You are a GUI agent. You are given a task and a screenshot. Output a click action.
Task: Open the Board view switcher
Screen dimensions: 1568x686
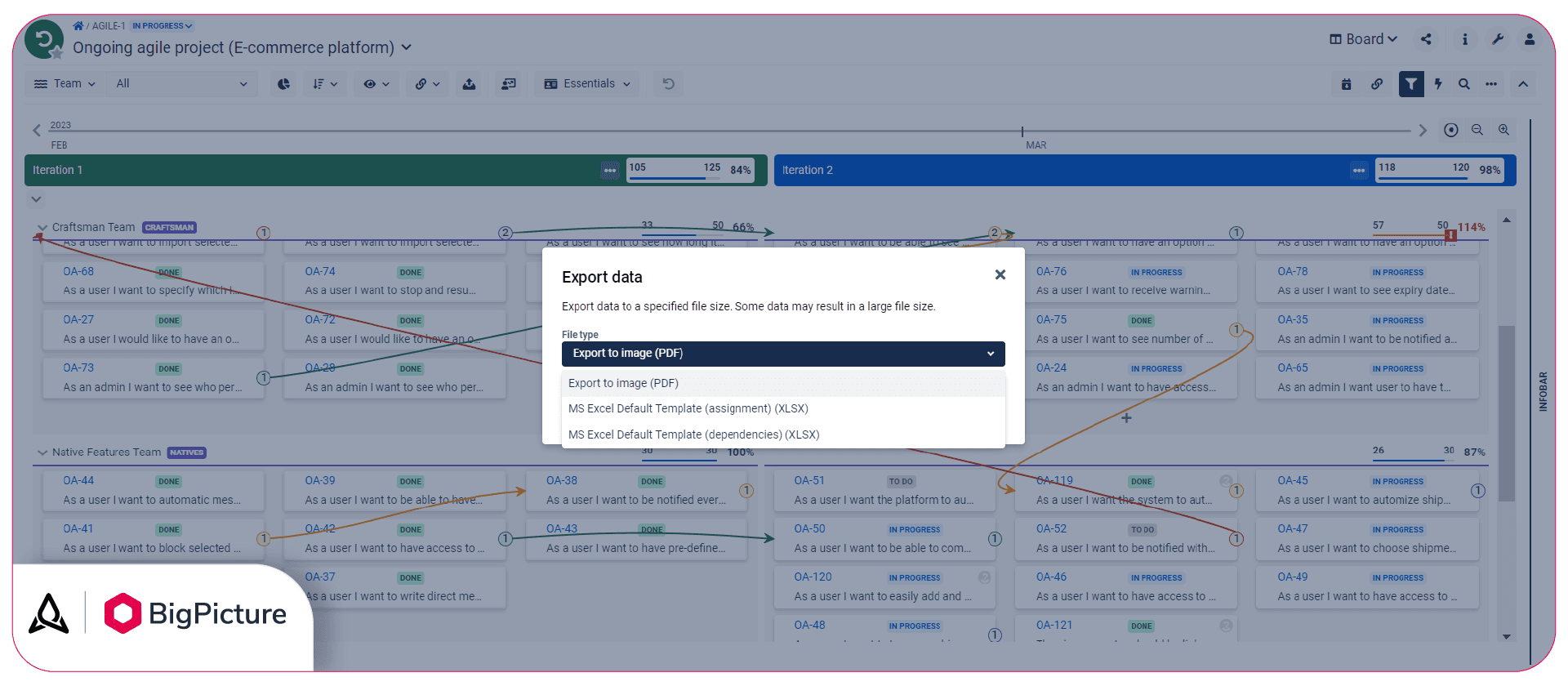[1363, 39]
